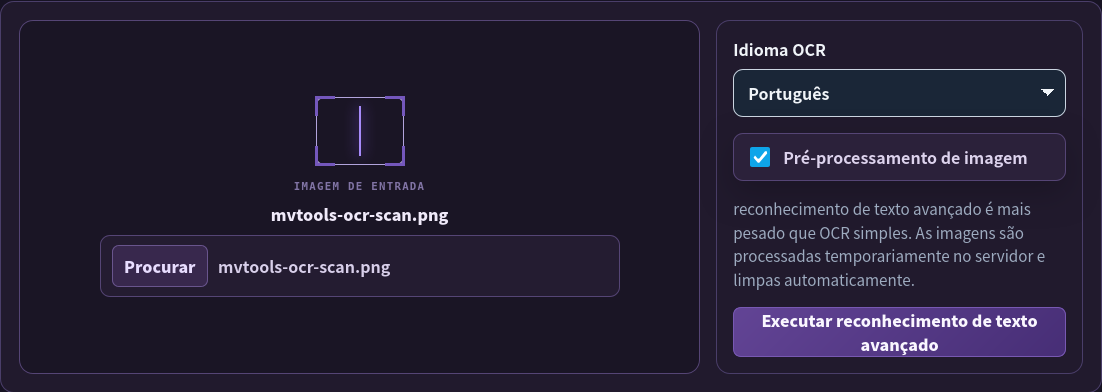Select the top-left corner bracket of scan frame
The image size is (1102, 392).
[x=323, y=104]
